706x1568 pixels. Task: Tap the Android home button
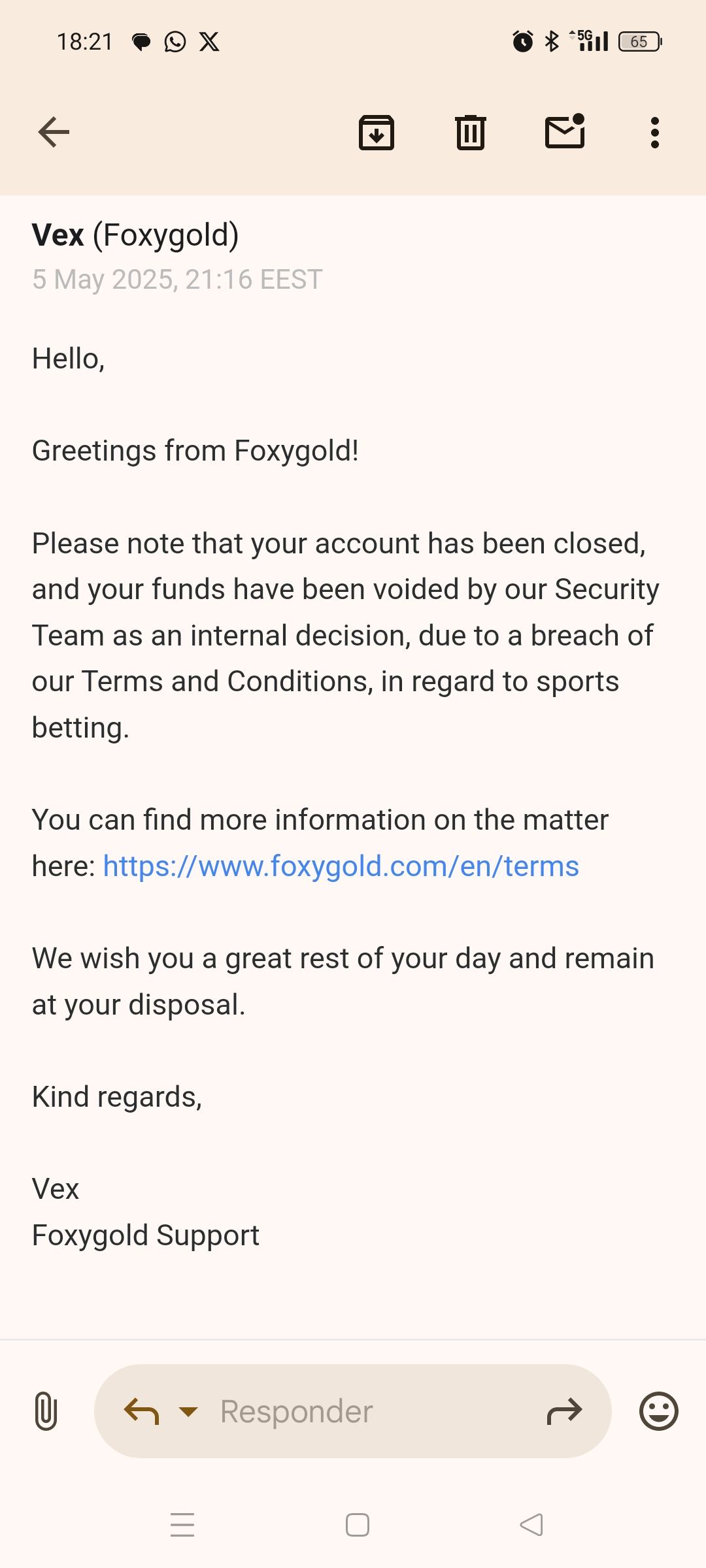pyautogui.click(x=358, y=1525)
